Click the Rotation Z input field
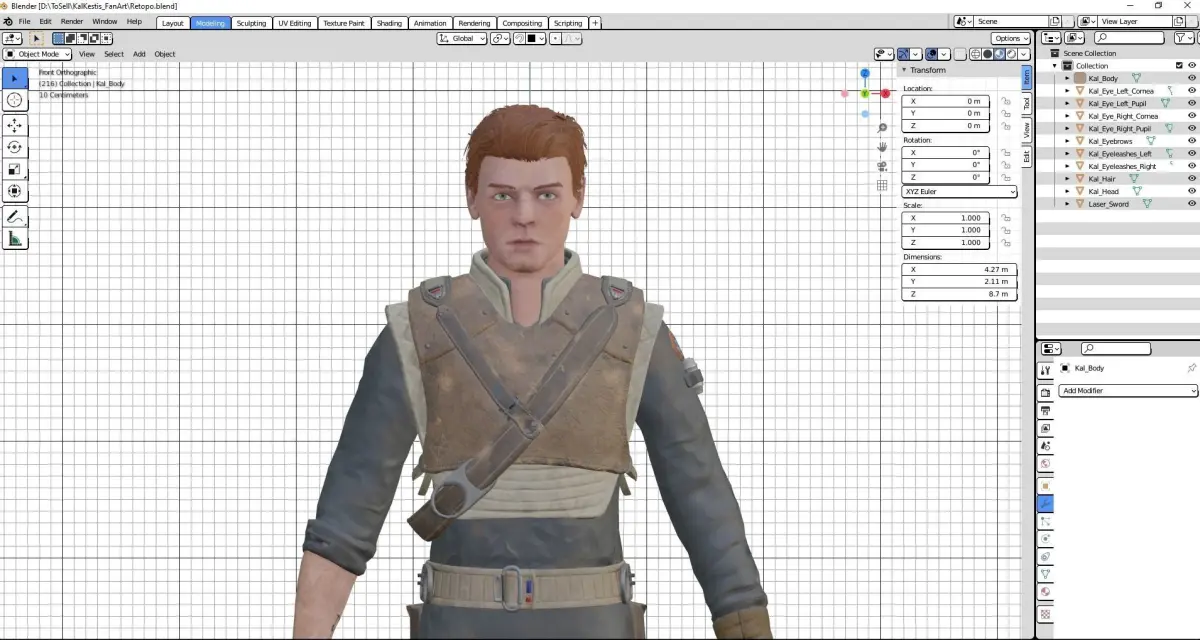The width and height of the screenshot is (1200, 640). click(x=946, y=178)
